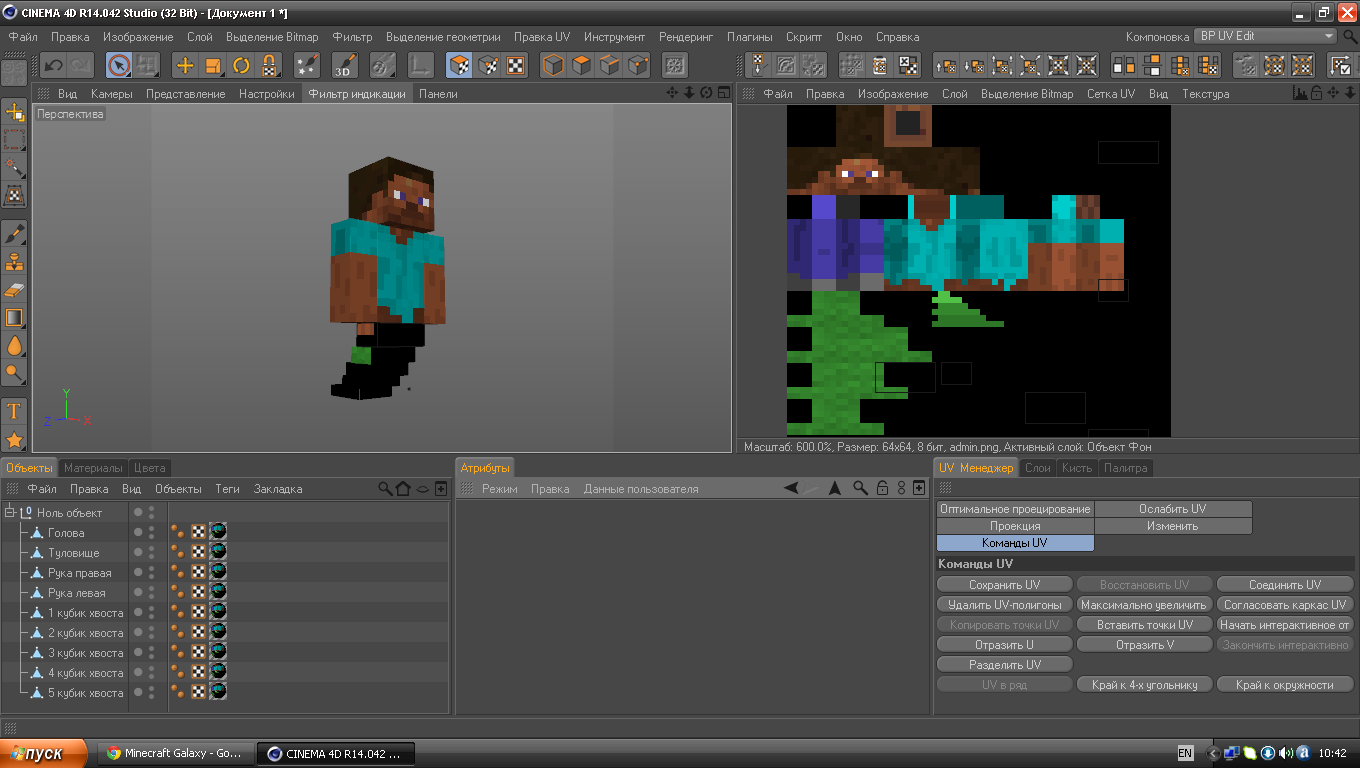The width and height of the screenshot is (1360, 768).
Task: Pick the Eraser tool in left palette
Action: point(15,290)
